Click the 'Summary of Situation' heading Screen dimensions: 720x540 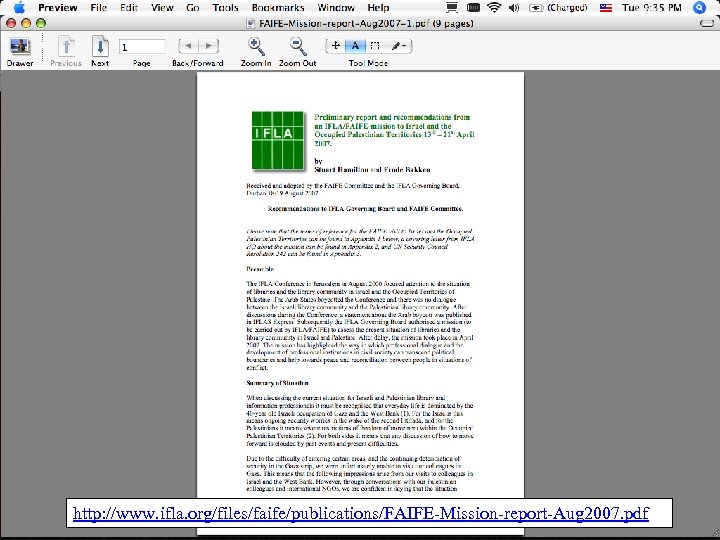(277, 383)
